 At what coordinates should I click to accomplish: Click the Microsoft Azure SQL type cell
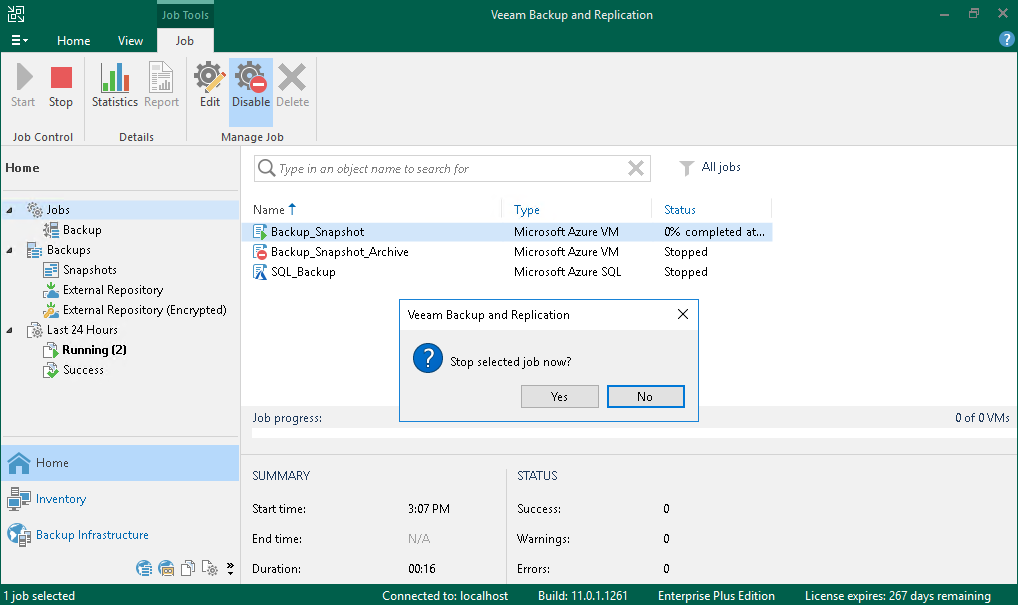coord(567,272)
